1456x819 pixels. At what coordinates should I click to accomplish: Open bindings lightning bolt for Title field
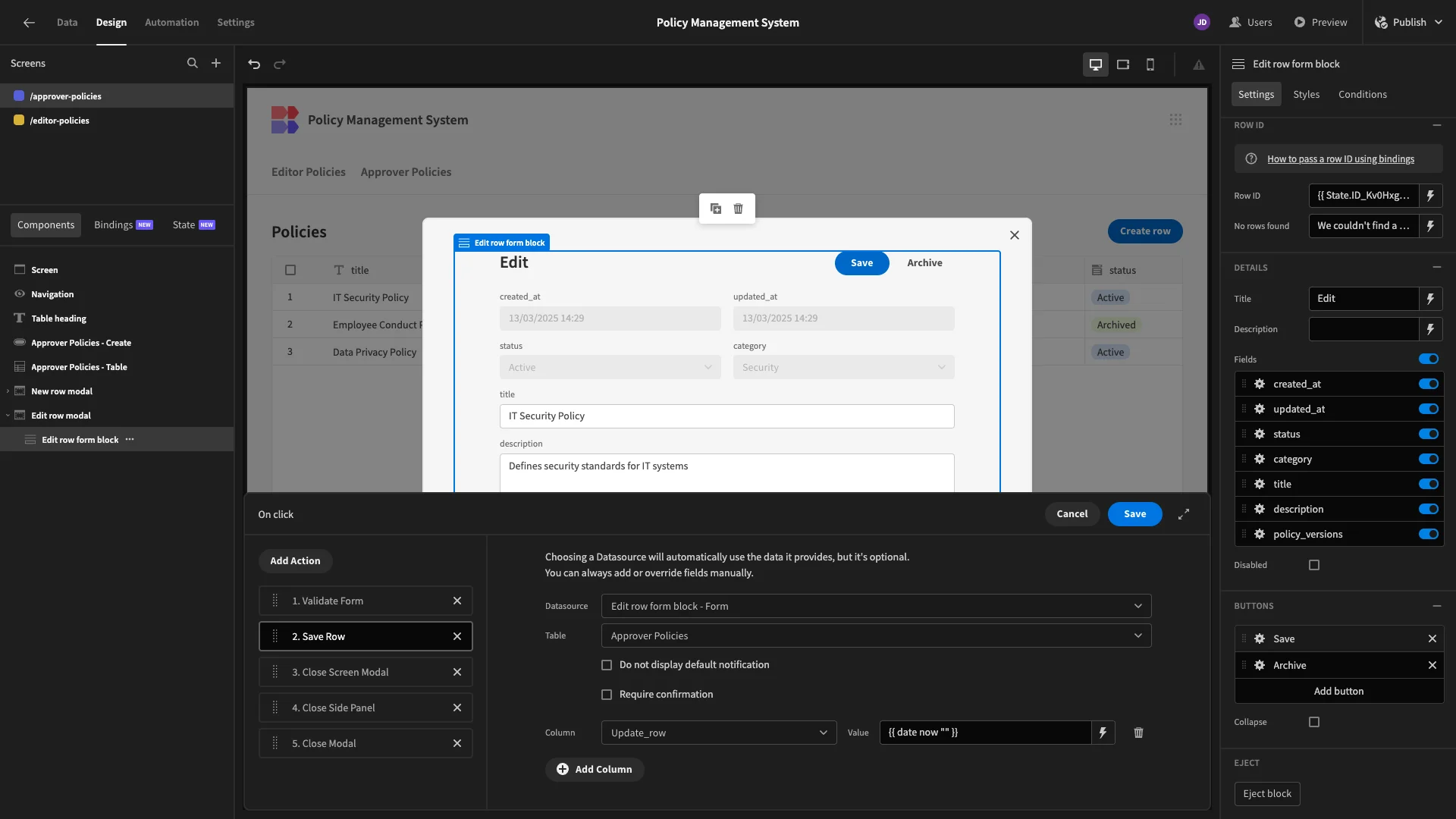point(1431,299)
